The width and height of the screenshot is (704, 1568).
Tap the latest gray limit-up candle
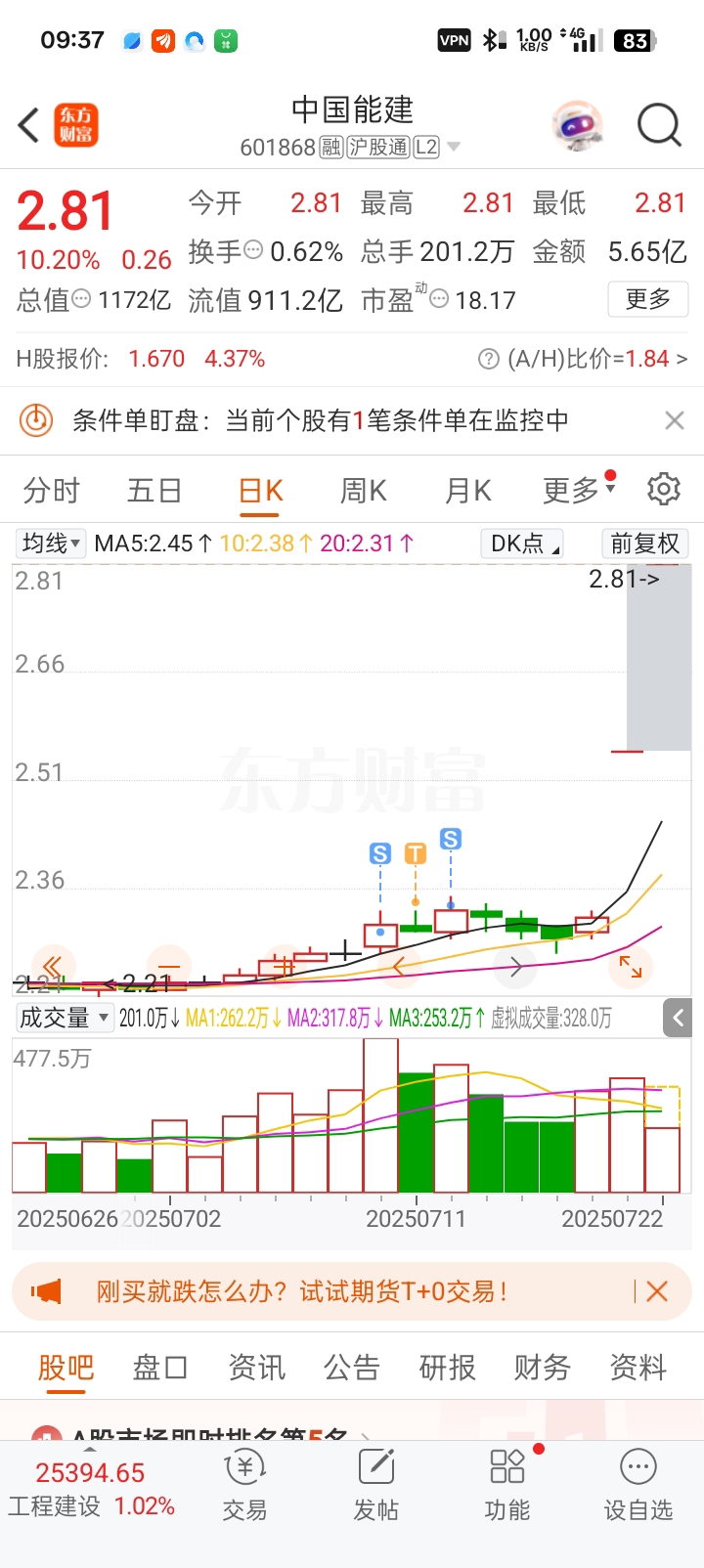coord(658,658)
